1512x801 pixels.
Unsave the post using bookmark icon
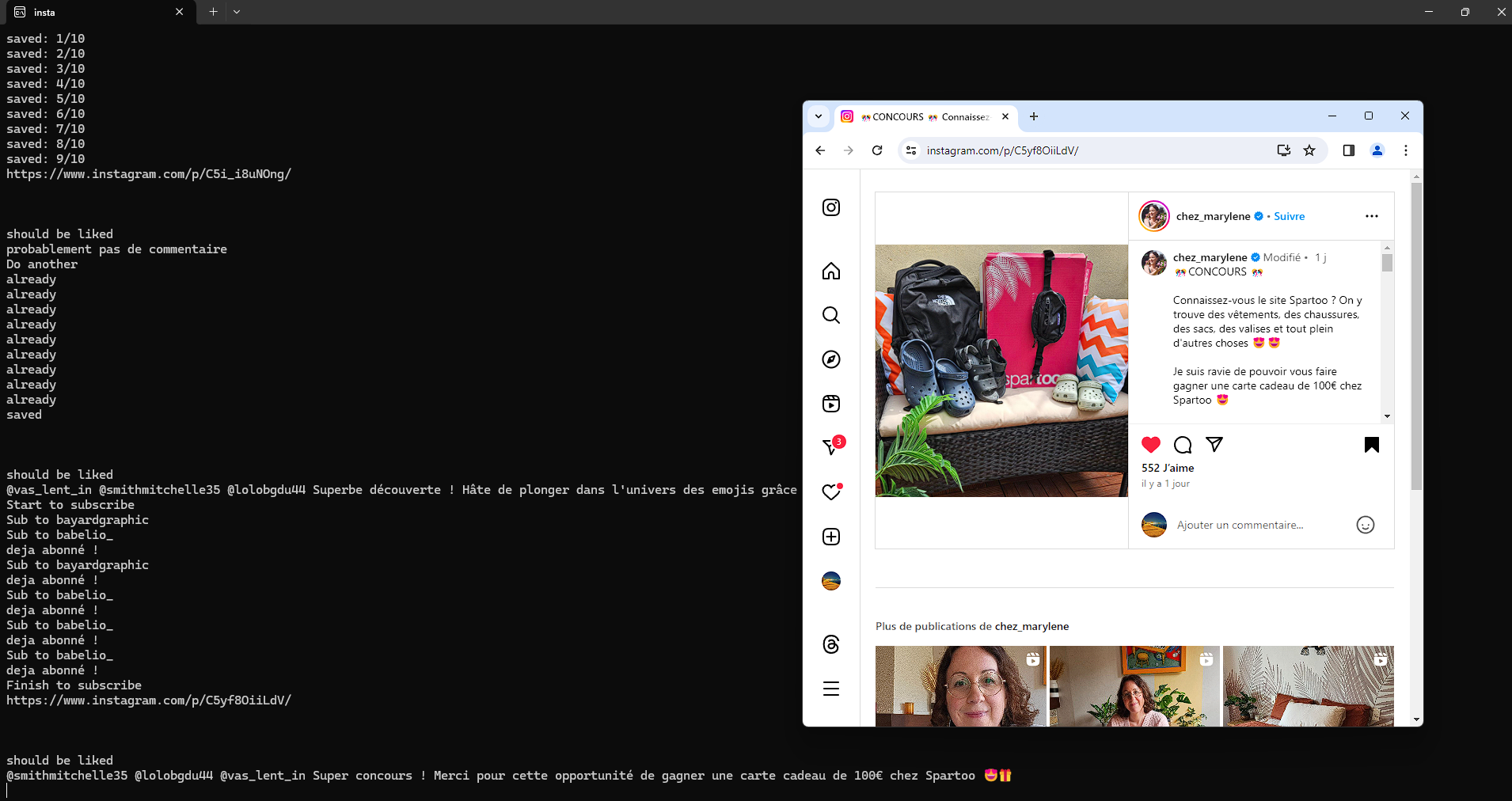1371,445
